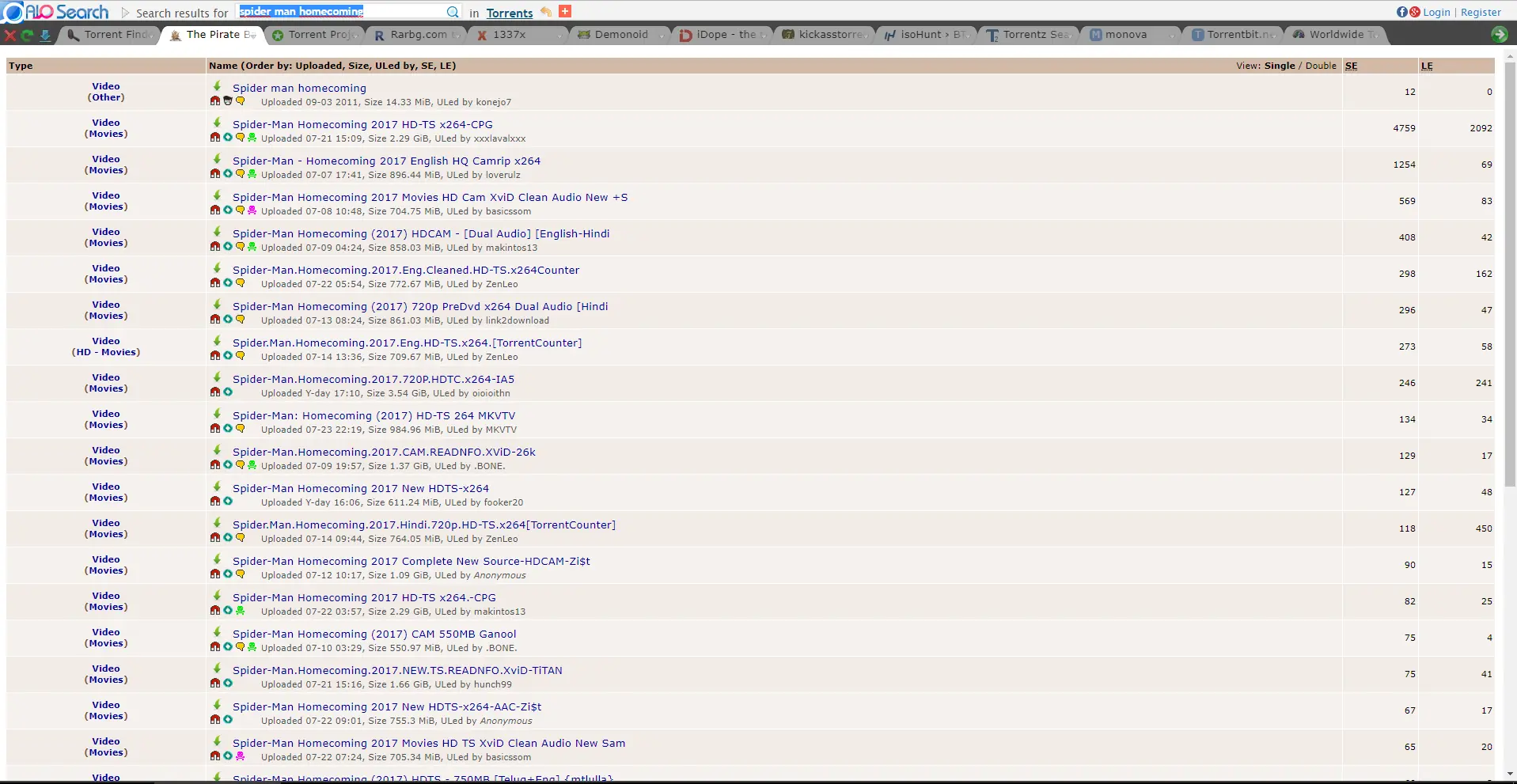
Task: Click the Type column header
Action: tap(21, 66)
